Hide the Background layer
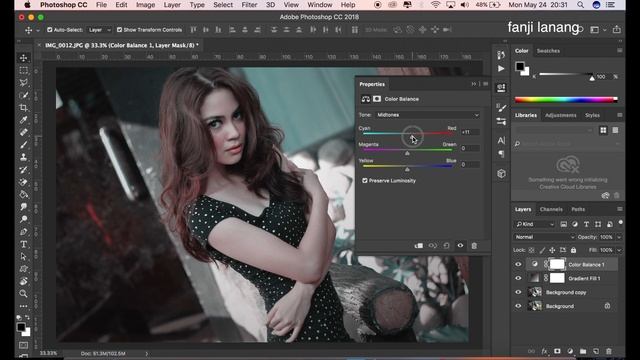The height and width of the screenshot is (360, 640). (x=518, y=306)
